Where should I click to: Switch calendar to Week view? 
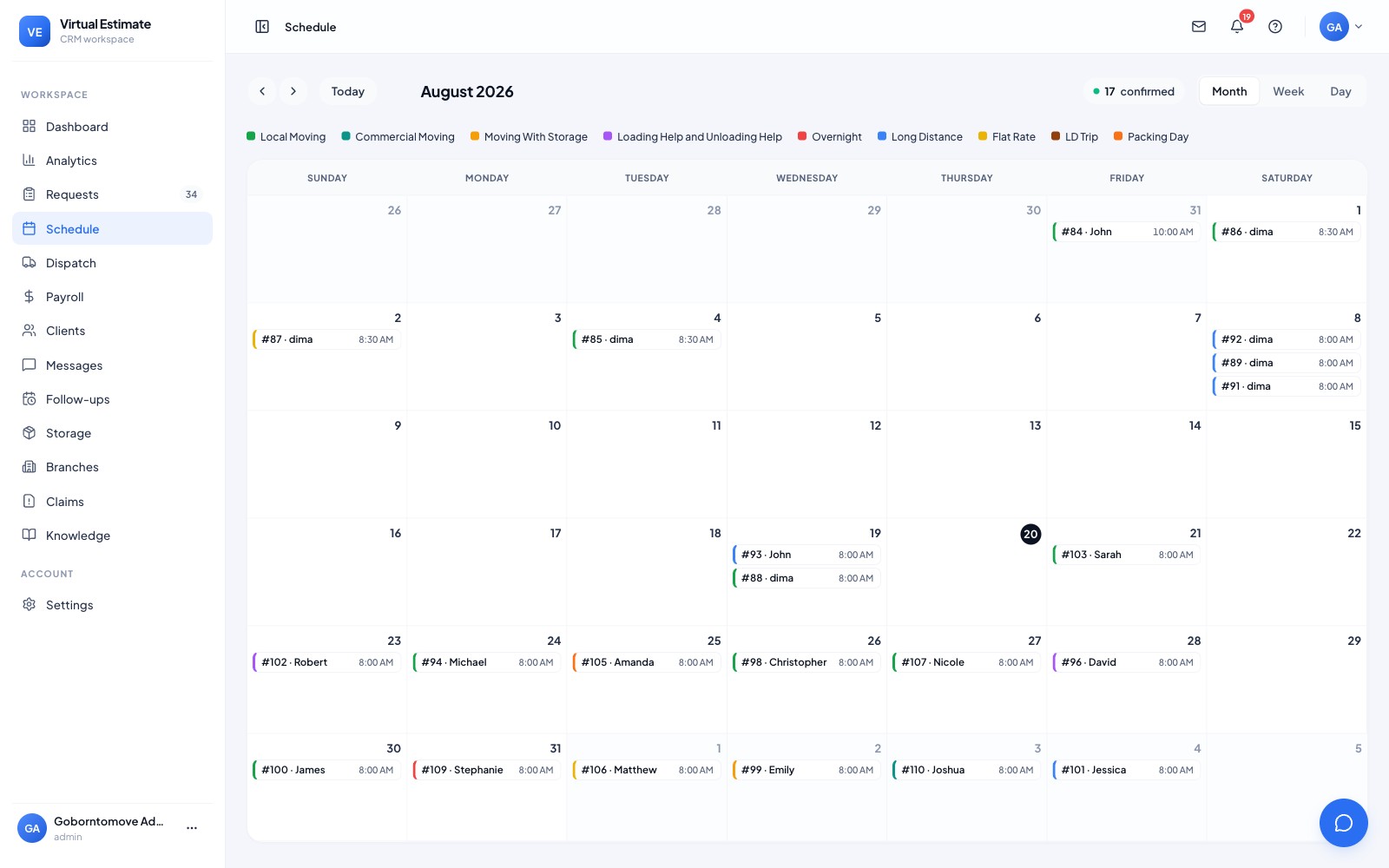1288,91
